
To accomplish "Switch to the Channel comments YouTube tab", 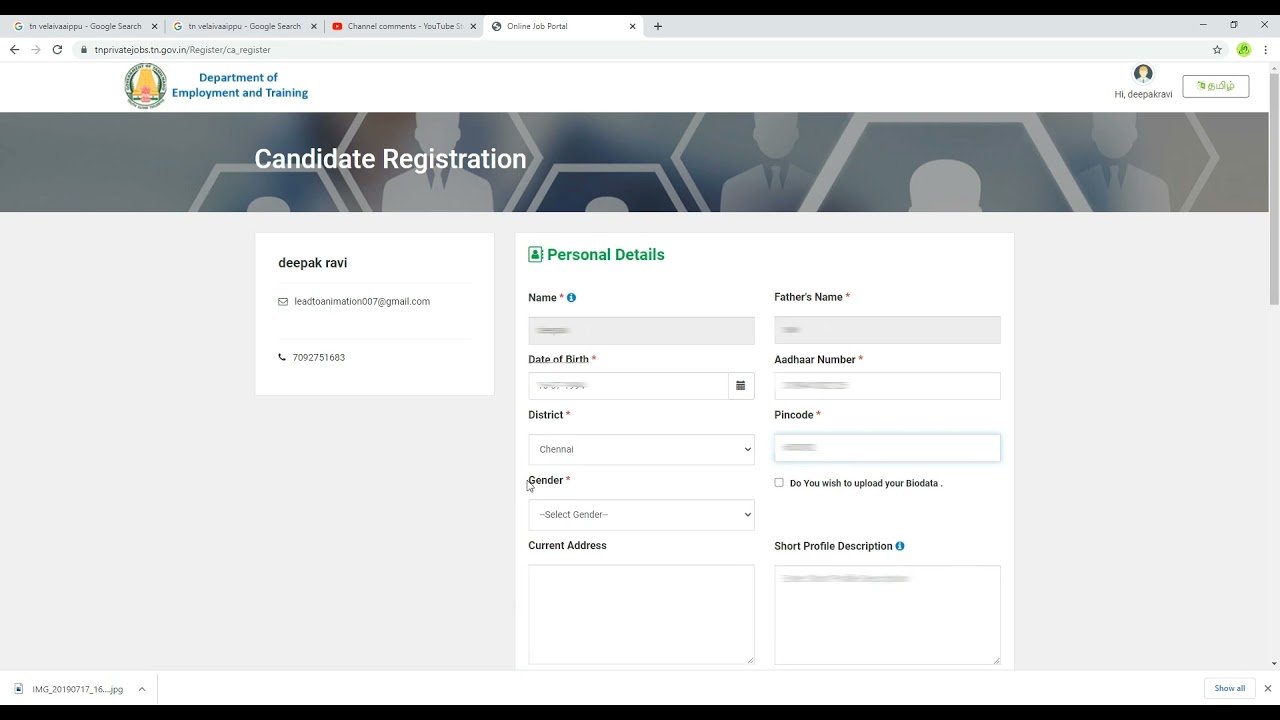I will [x=404, y=26].
